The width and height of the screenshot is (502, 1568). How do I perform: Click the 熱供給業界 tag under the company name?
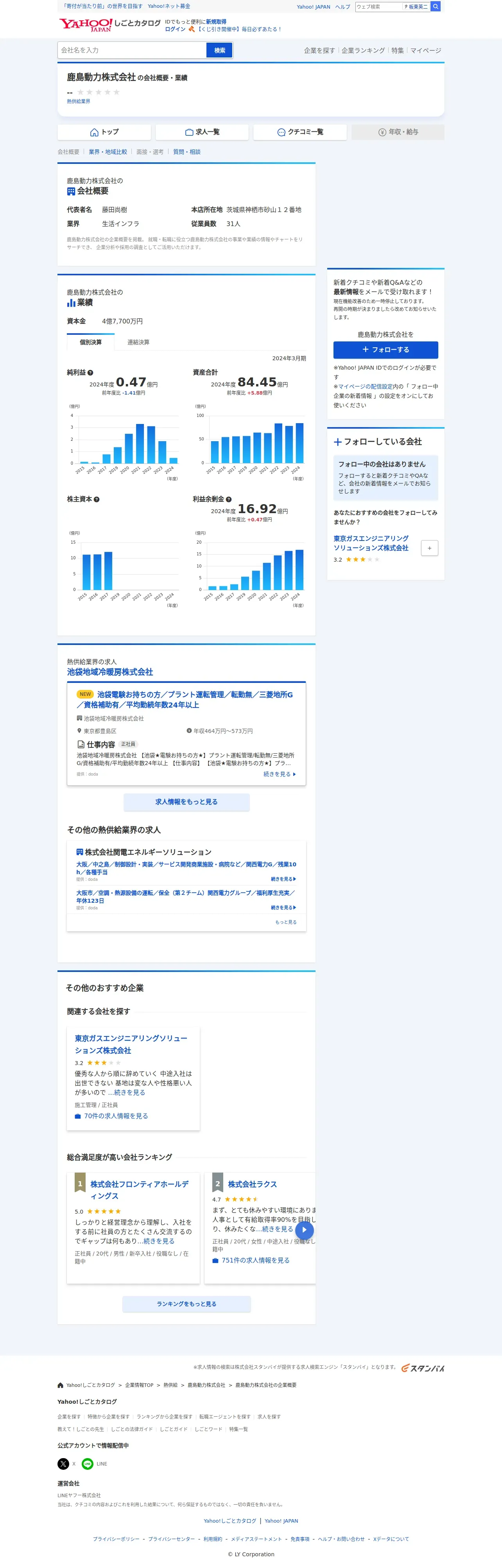pyautogui.click(x=79, y=102)
